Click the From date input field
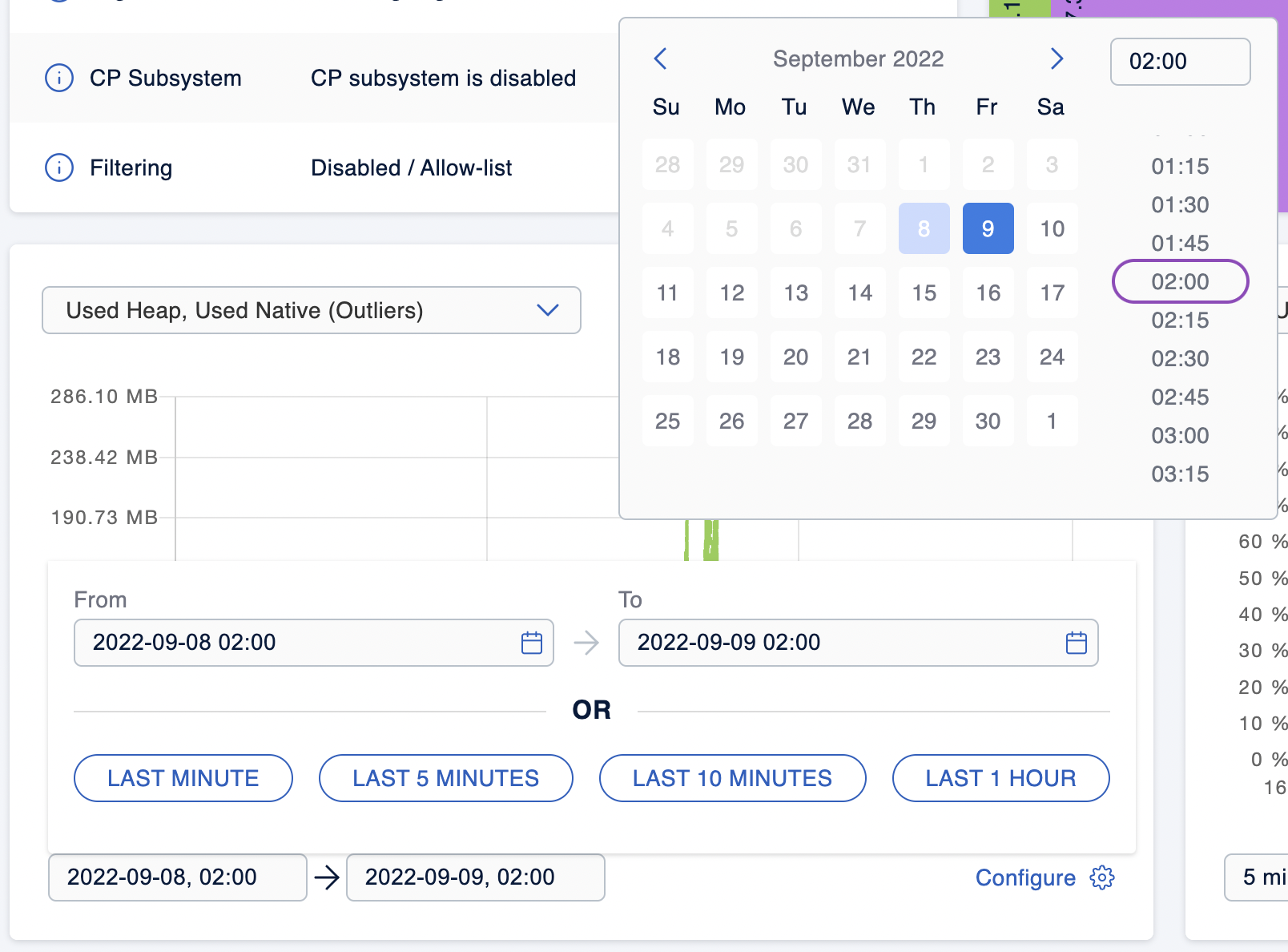This screenshot has height=952, width=1288. tap(296, 643)
